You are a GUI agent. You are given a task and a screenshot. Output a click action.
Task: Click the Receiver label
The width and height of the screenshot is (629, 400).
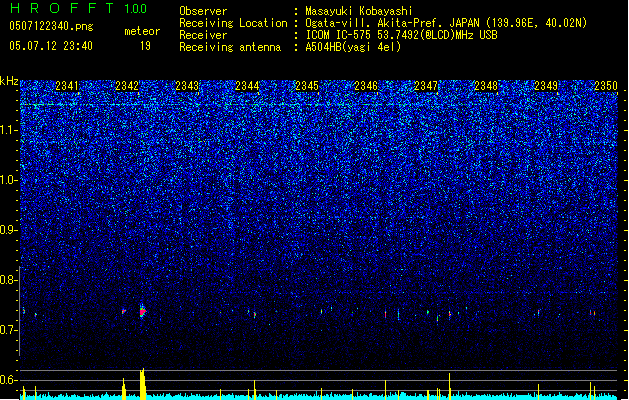pos(203,35)
